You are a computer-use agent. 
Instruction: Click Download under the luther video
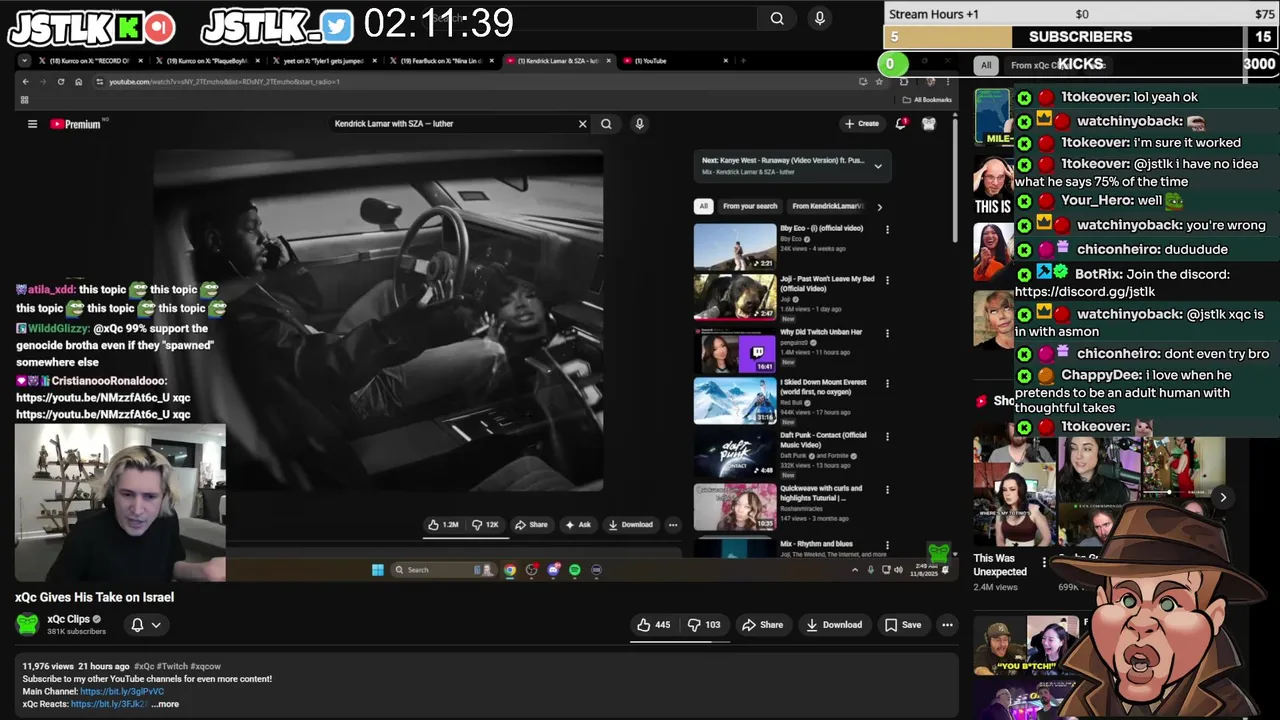(630, 525)
